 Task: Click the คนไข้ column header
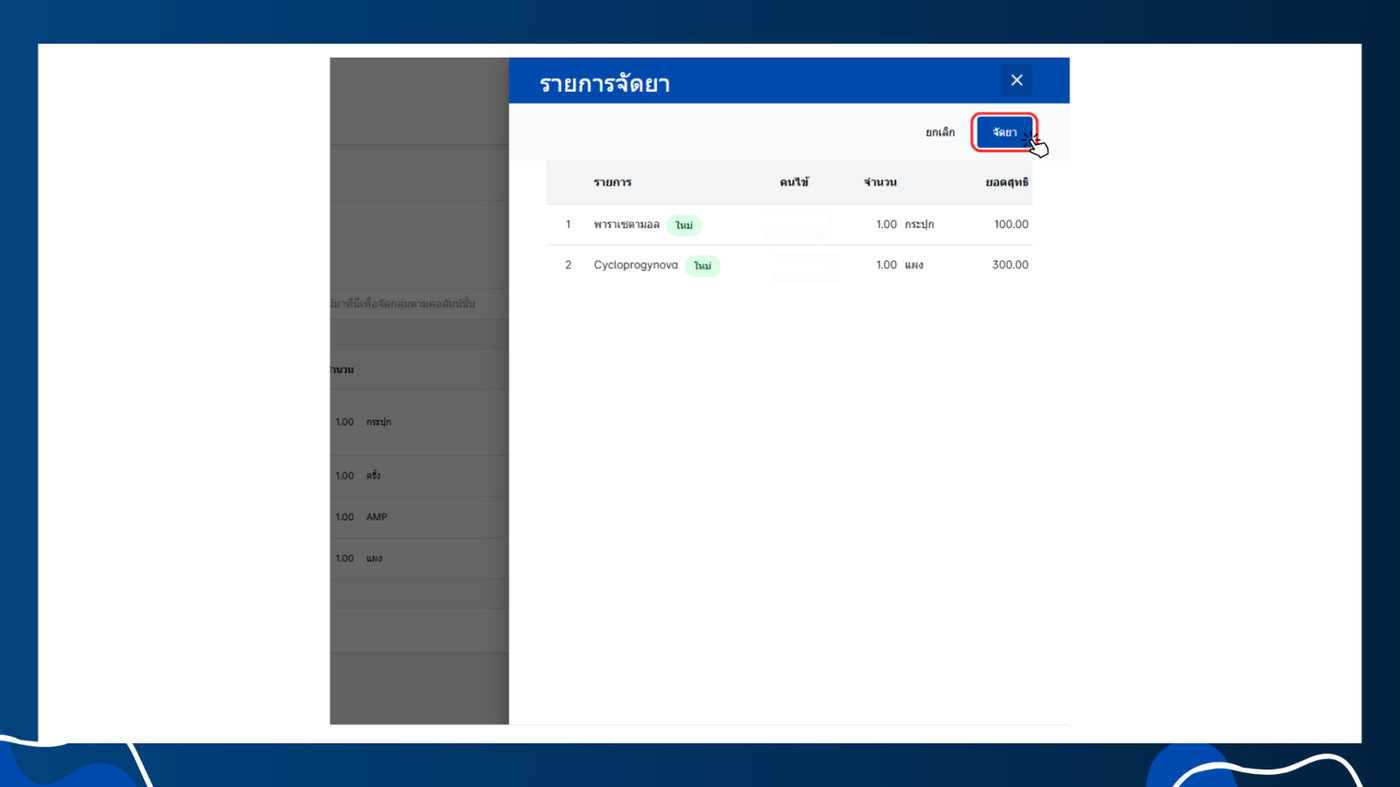pyautogui.click(x=794, y=183)
